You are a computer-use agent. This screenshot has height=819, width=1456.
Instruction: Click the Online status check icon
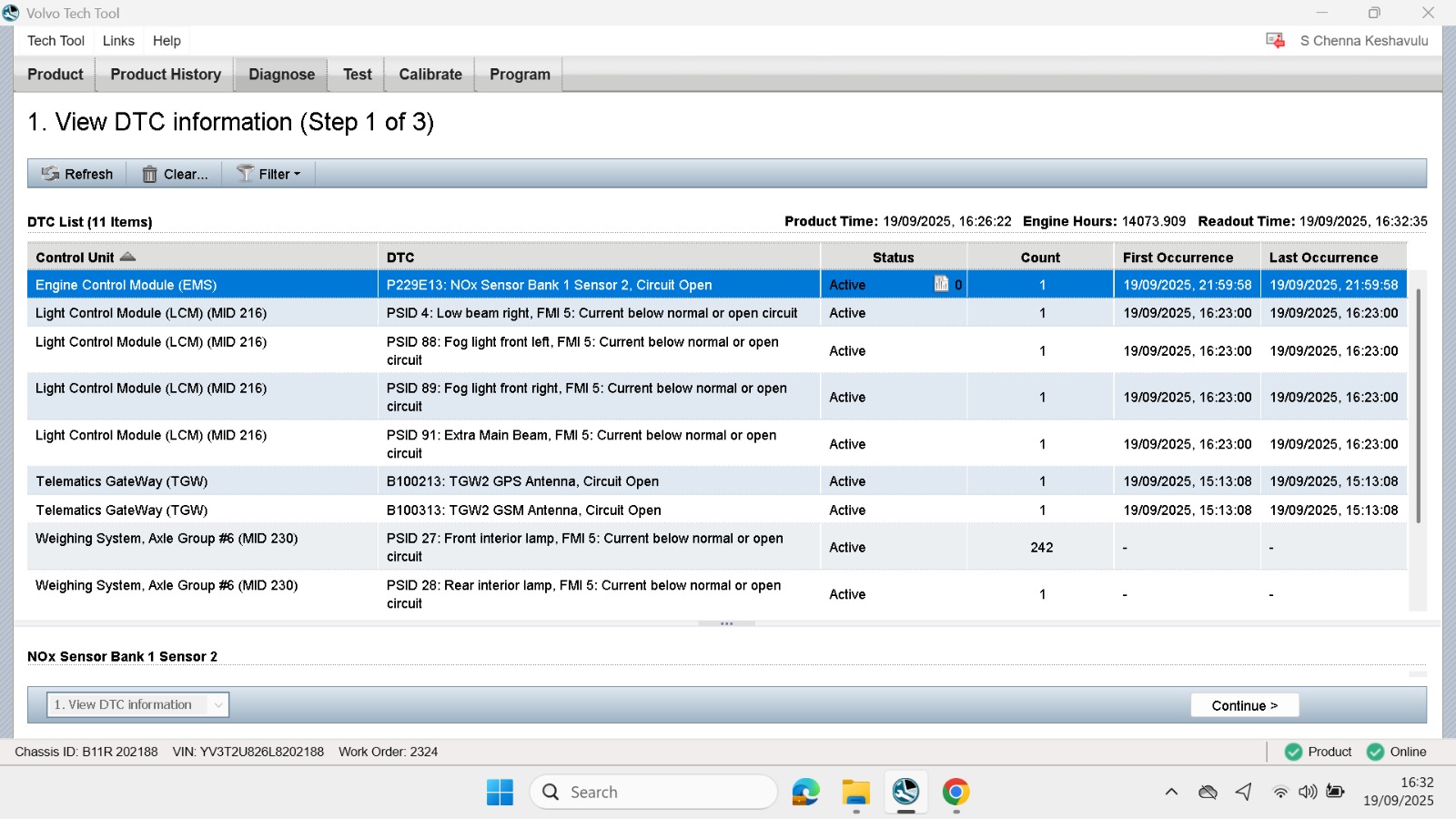tap(1375, 752)
